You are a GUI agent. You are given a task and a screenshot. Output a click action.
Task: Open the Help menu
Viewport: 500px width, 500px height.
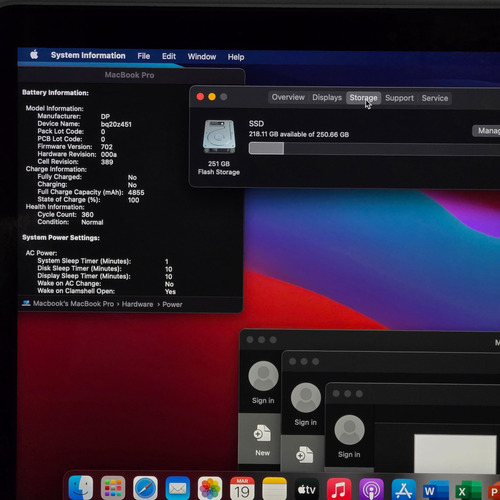(236, 57)
